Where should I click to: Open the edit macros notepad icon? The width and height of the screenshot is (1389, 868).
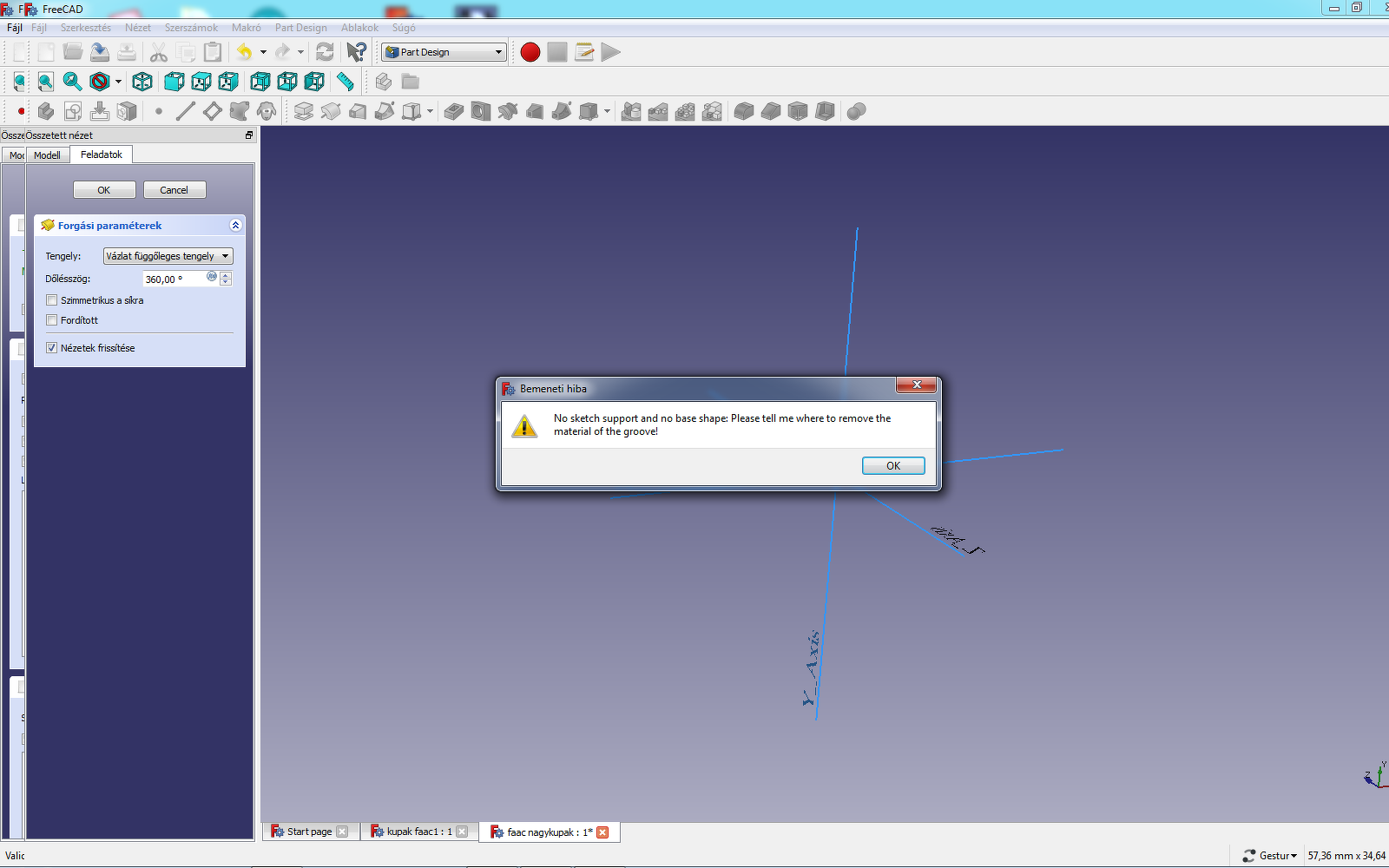pos(584,52)
